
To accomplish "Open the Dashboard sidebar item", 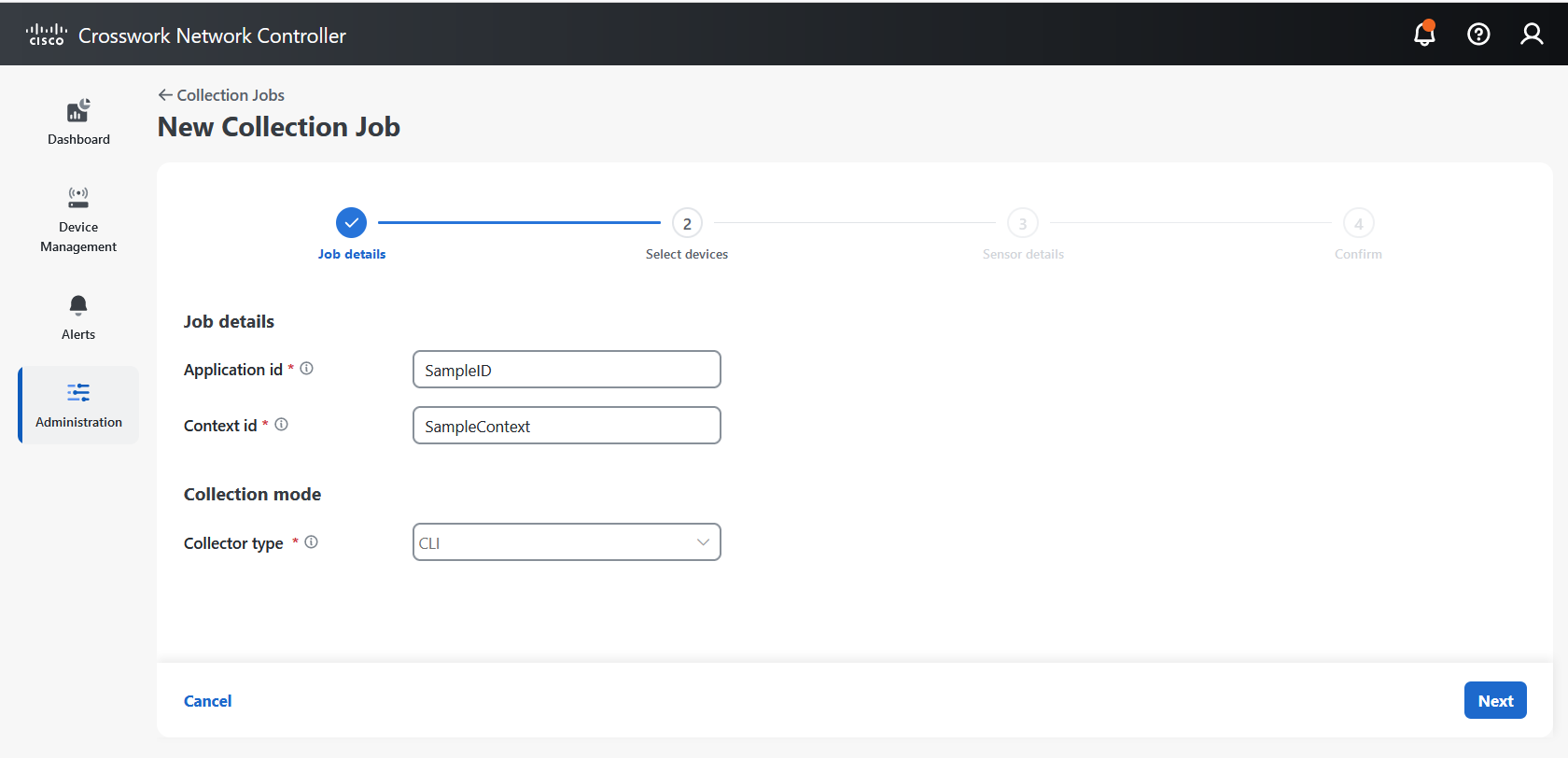I will [78, 122].
